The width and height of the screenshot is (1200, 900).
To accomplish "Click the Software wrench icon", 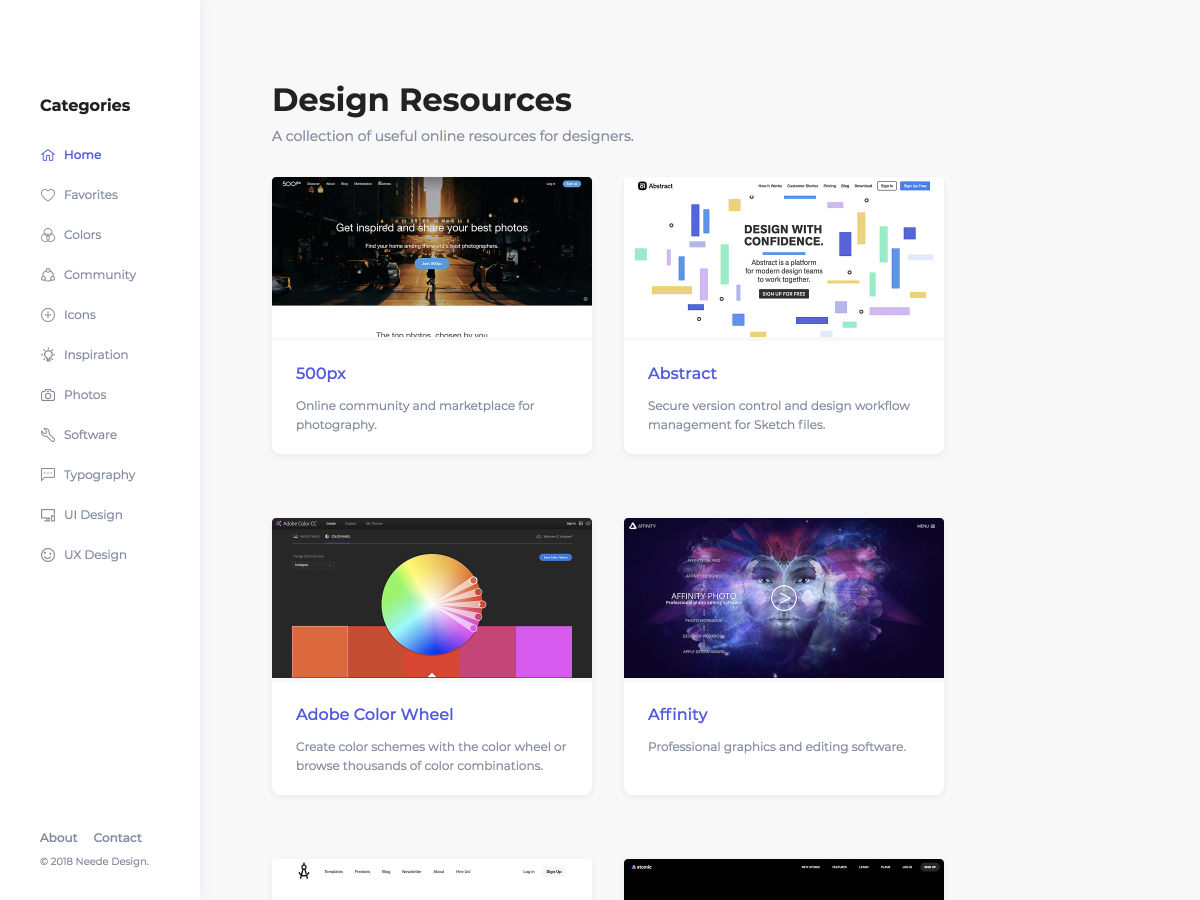I will click(47, 435).
